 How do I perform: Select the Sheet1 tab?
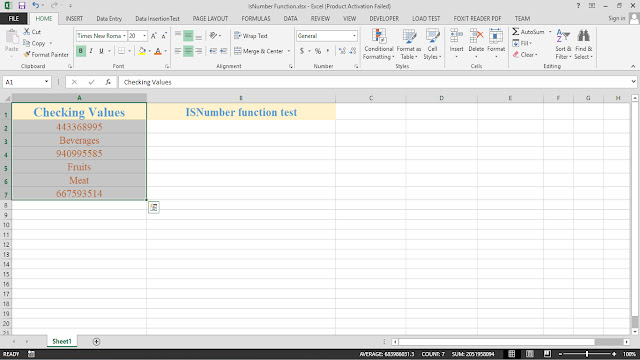coord(62,341)
